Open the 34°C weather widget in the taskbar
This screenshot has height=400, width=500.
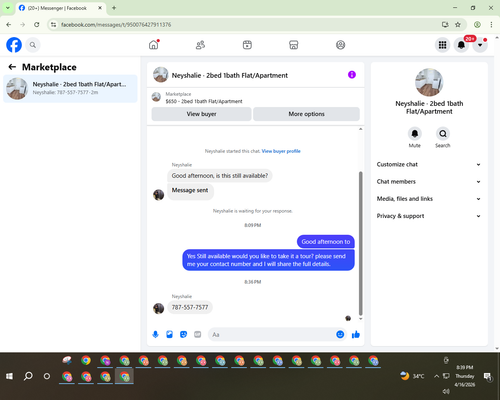[412, 376]
